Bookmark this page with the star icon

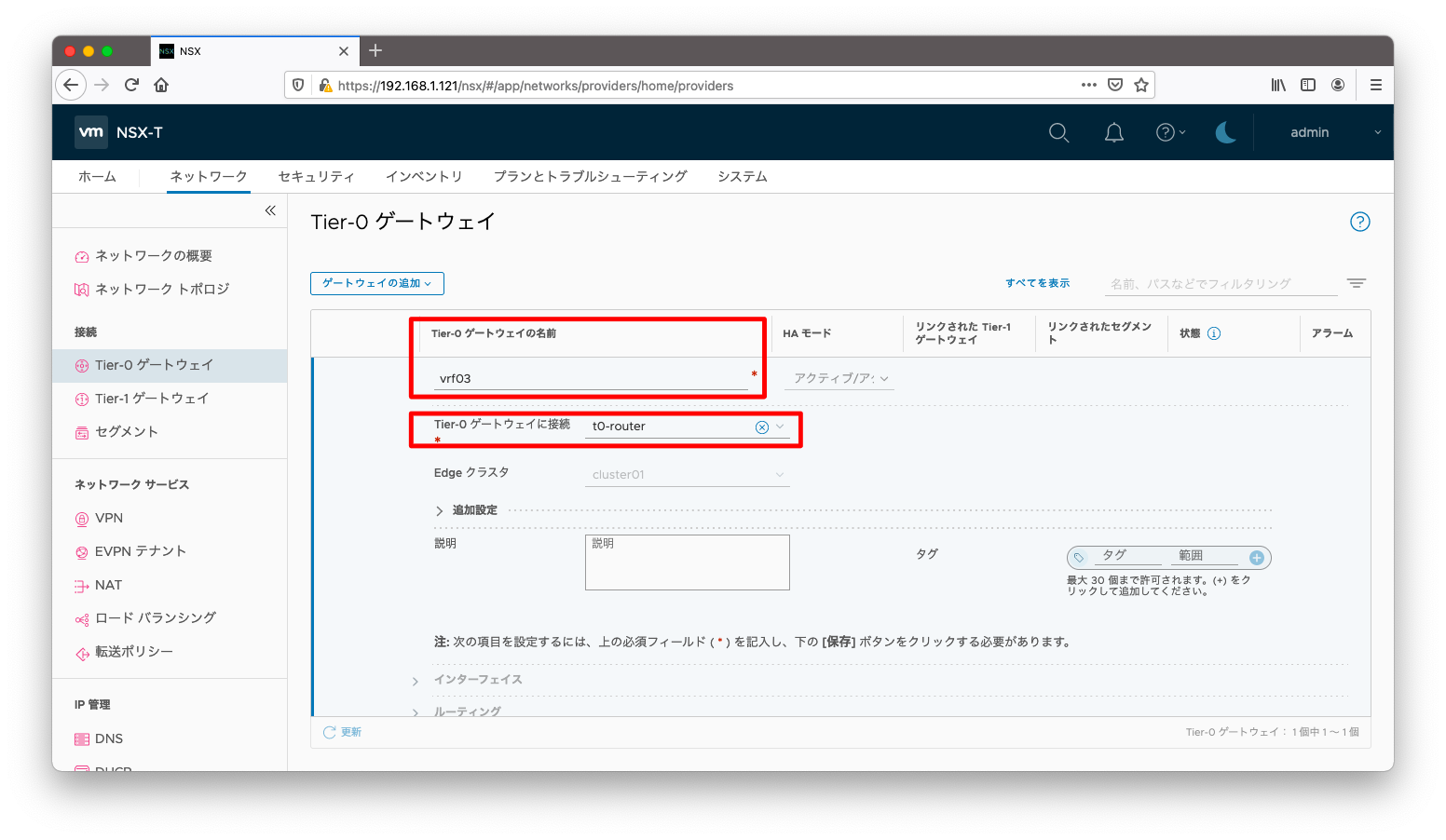[1141, 85]
